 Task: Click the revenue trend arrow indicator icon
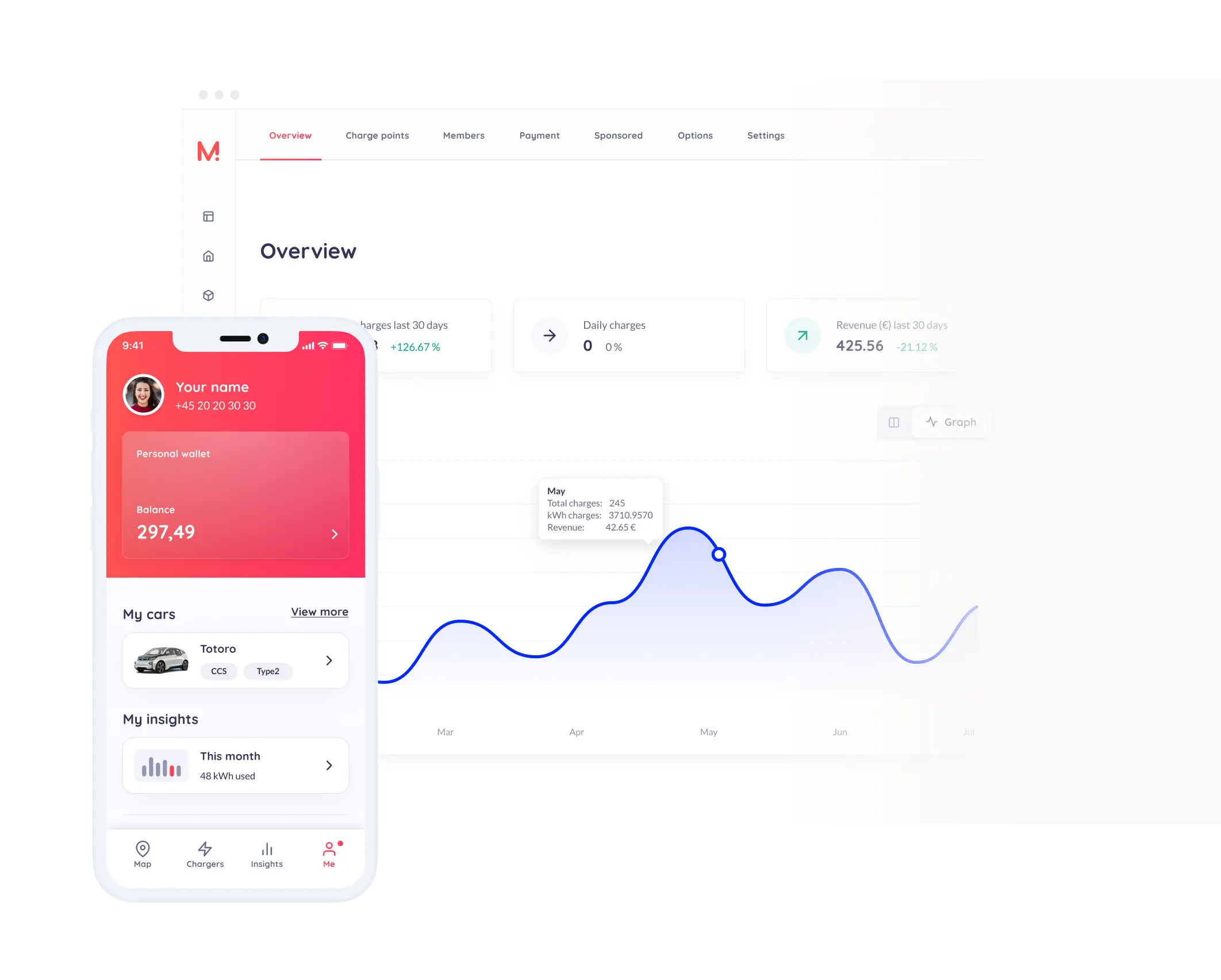[800, 336]
